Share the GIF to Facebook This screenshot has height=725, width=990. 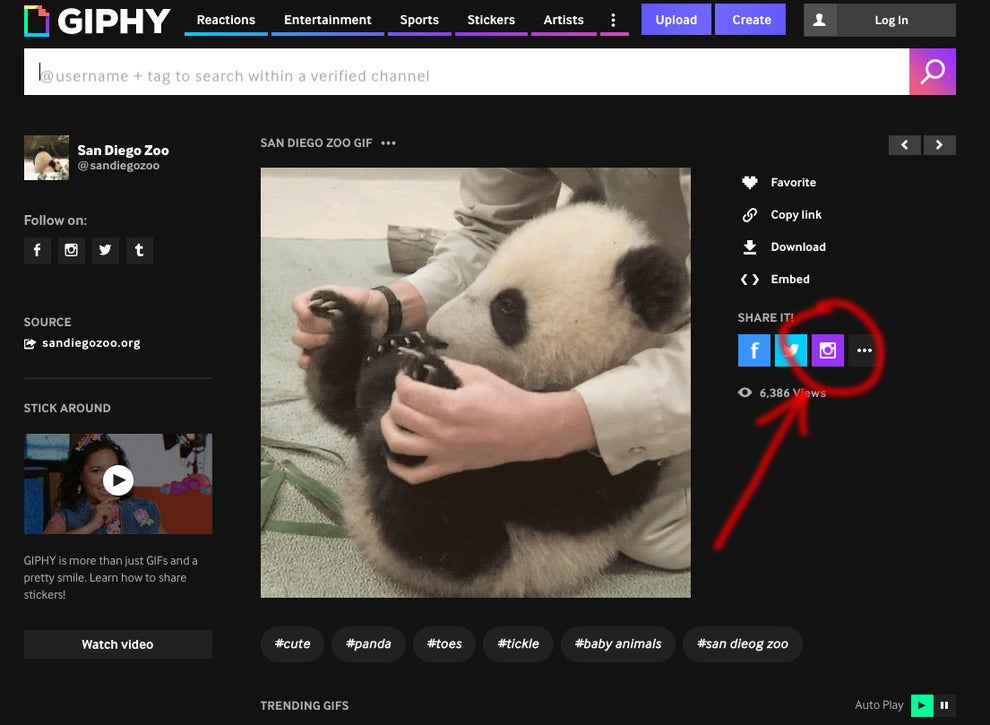click(x=754, y=350)
